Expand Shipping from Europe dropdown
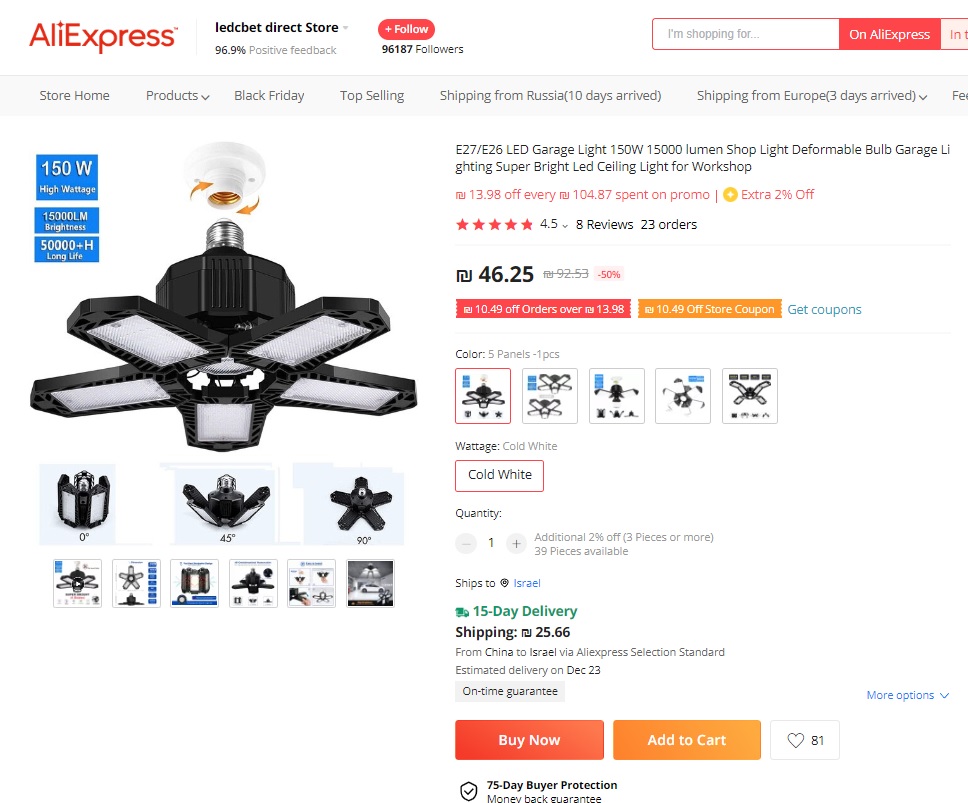 [812, 96]
